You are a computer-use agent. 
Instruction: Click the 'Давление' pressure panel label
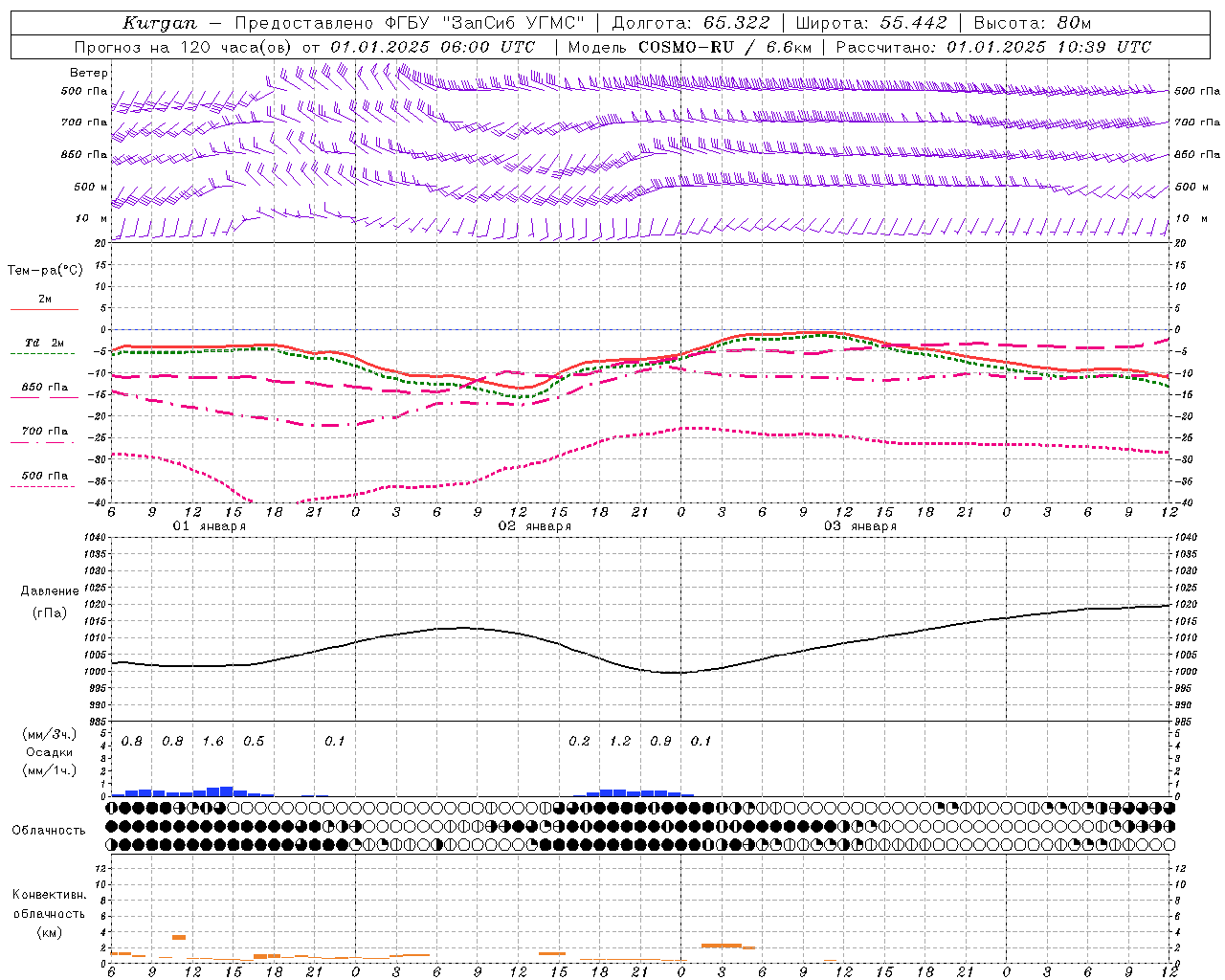click(x=50, y=591)
